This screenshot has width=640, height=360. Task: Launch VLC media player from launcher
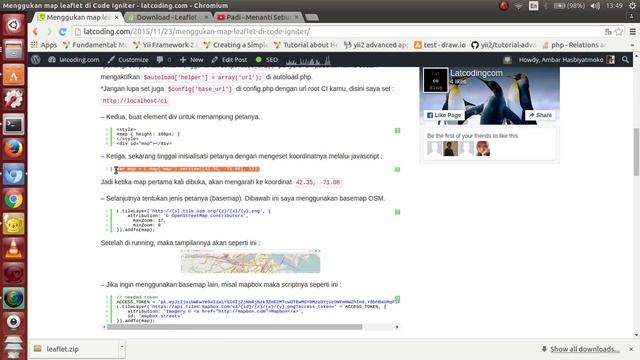13,249
